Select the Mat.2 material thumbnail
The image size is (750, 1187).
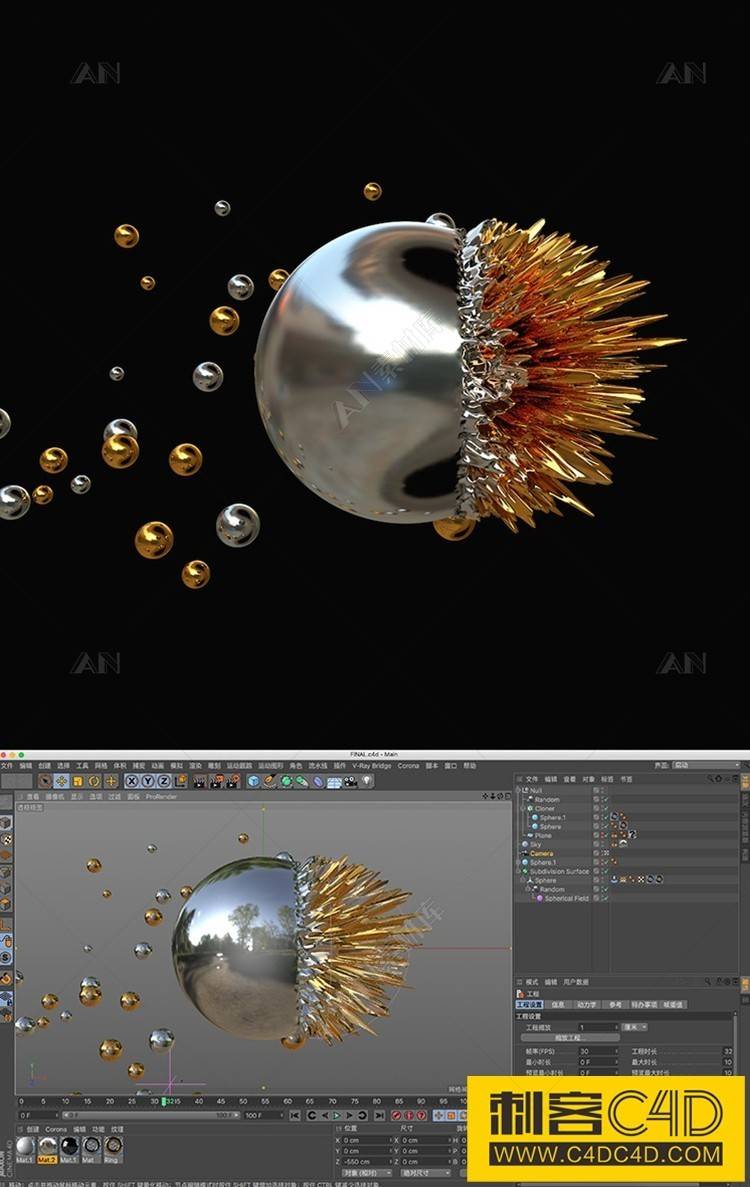pyautogui.click(x=48, y=1150)
